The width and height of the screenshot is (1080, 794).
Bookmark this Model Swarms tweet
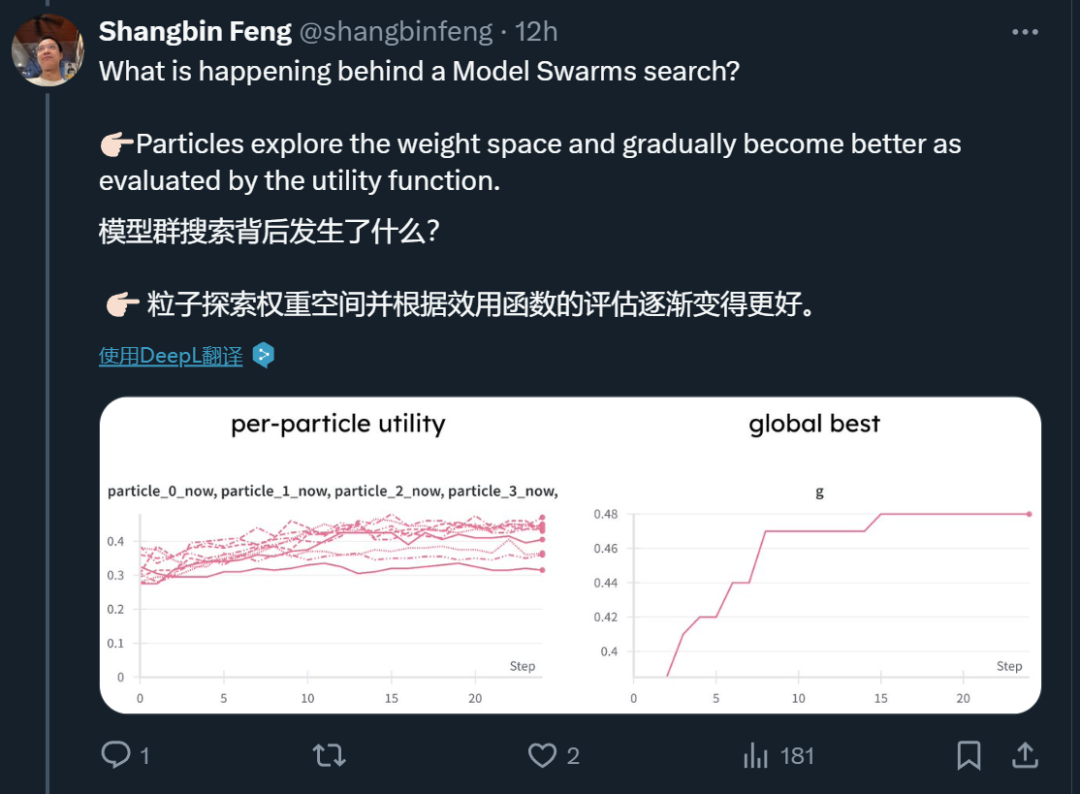click(968, 755)
